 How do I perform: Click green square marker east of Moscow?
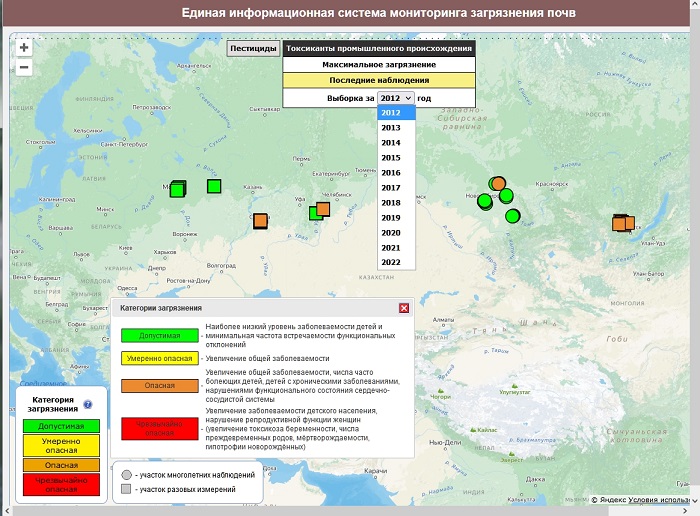pos(214,186)
